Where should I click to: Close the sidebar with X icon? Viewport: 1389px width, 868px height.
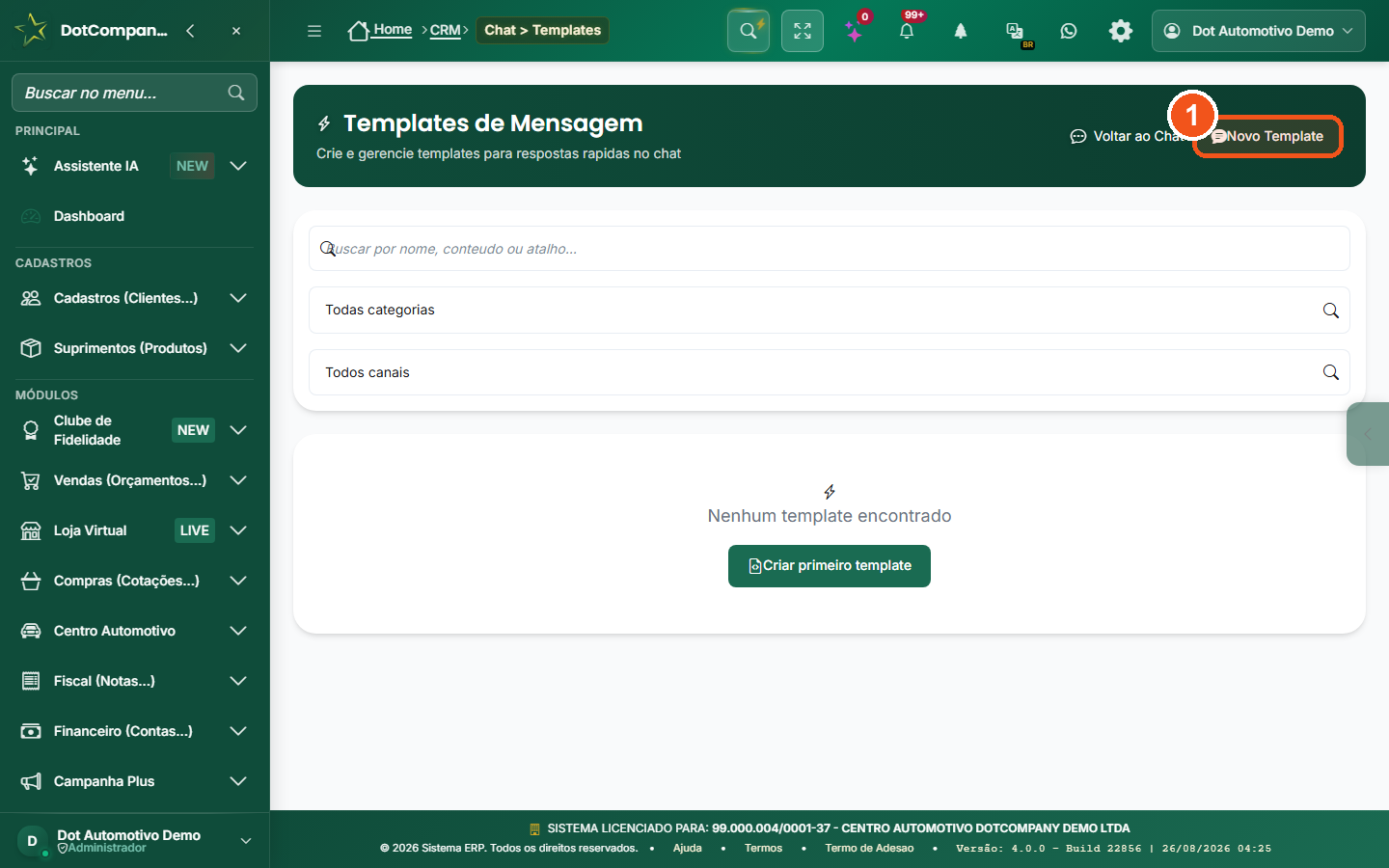(236, 31)
